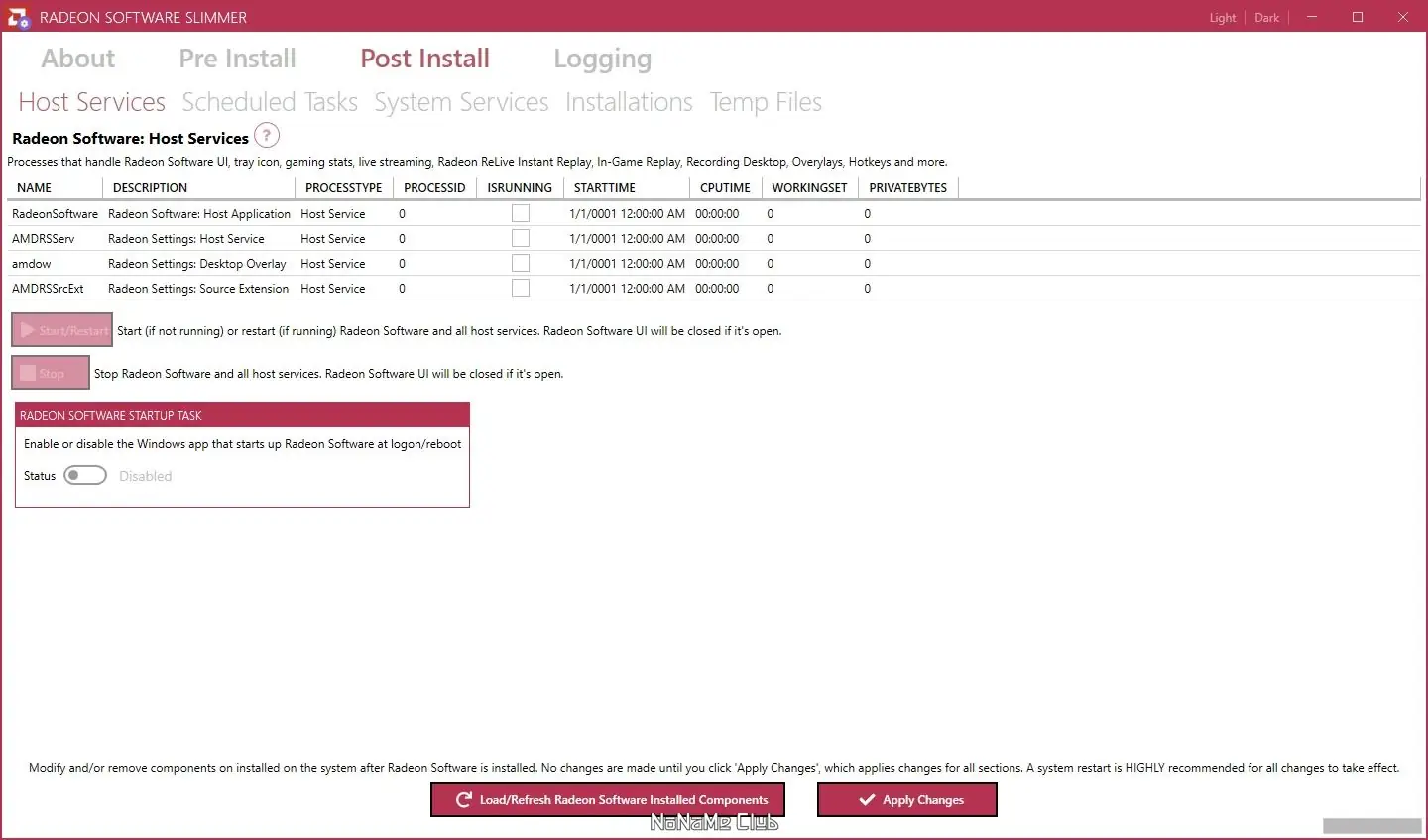Screen dimensions: 1428x840
Task: Switch to the Pre Install tab
Action: coord(238,59)
